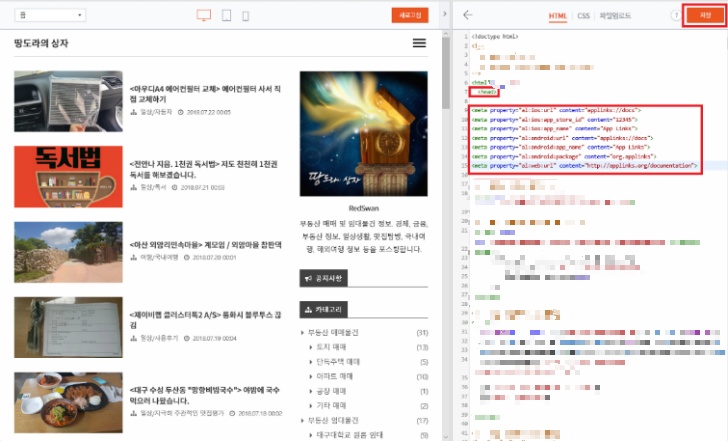The height and width of the screenshot is (441, 728).
Task: Open the 홈 page selector dropdown
Action: 50,15
